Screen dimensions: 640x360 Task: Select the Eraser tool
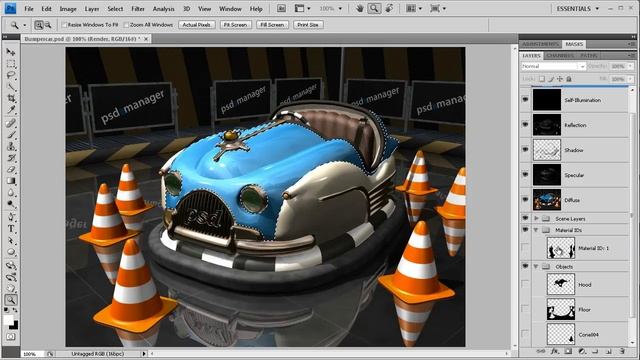11,169
